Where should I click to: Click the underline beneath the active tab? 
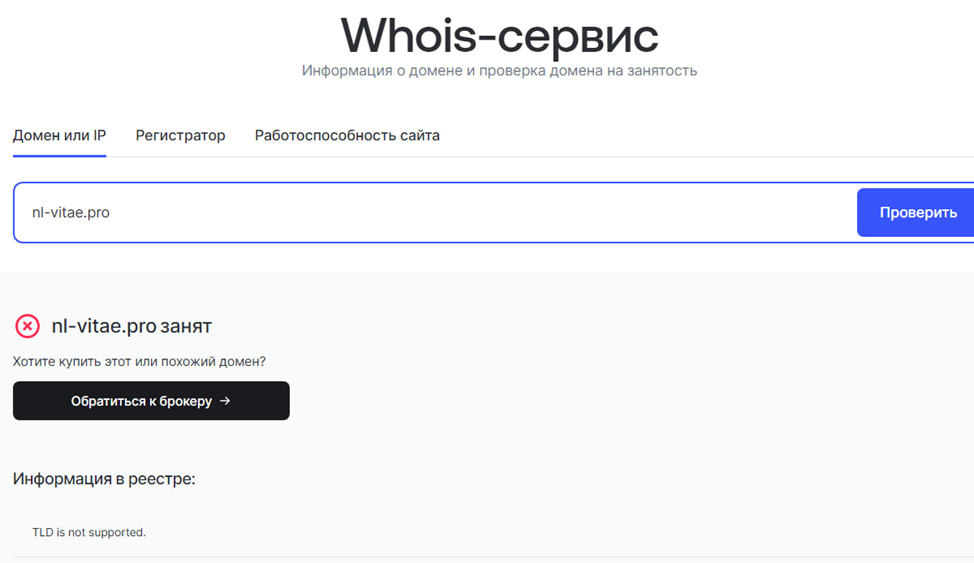(x=59, y=156)
